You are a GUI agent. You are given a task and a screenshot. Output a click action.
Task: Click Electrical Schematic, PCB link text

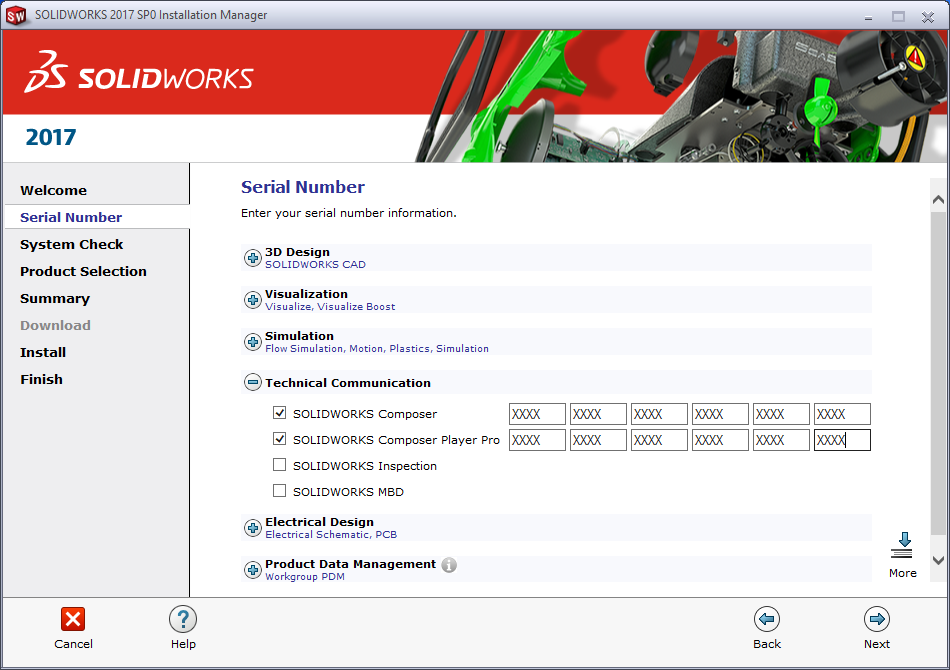coord(331,534)
